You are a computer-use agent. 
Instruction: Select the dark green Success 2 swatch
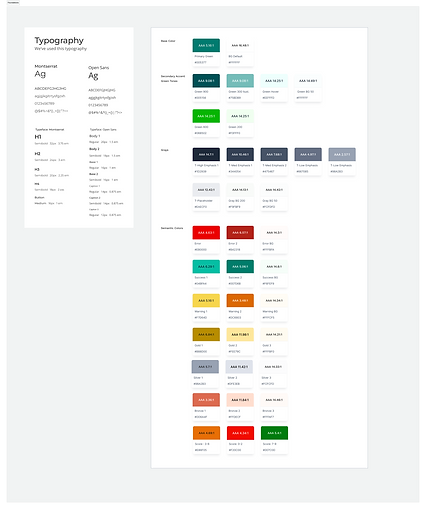click(240, 266)
